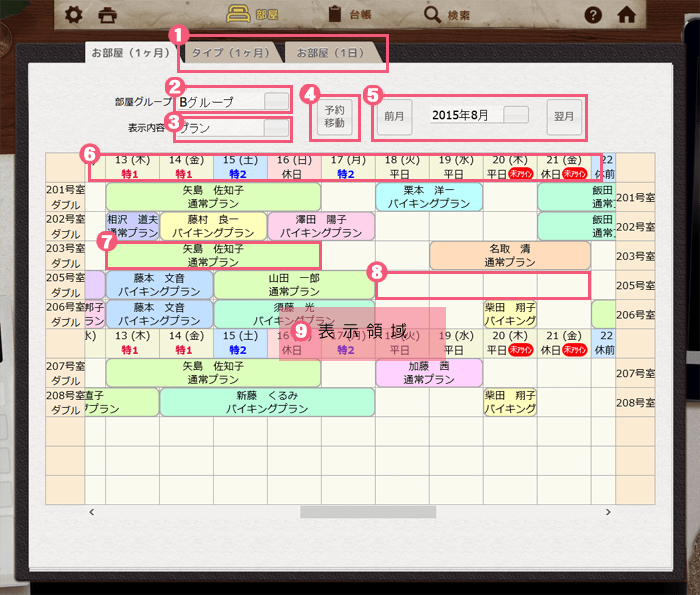Image resolution: width=700 pixels, height=595 pixels.
Task: Go to the home icon
Action: point(627,15)
